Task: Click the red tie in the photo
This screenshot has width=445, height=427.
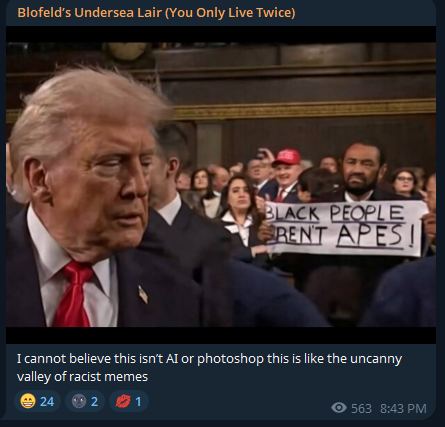Action: (73, 293)
